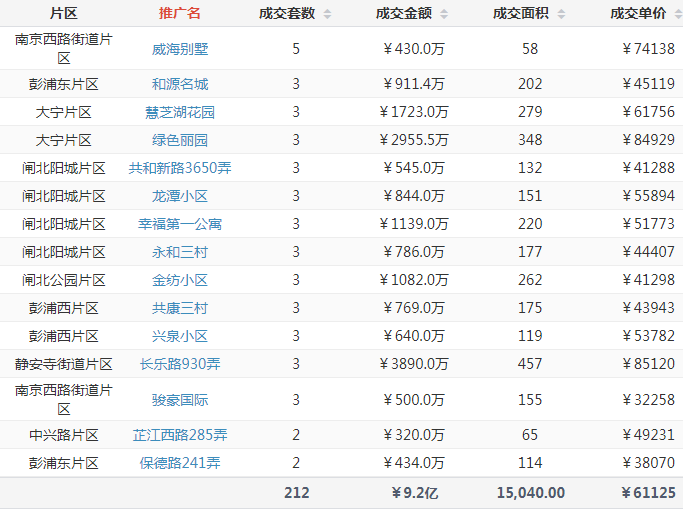Click the 成交面积 header label
The image size is (683, 509).
pos(521,13)
